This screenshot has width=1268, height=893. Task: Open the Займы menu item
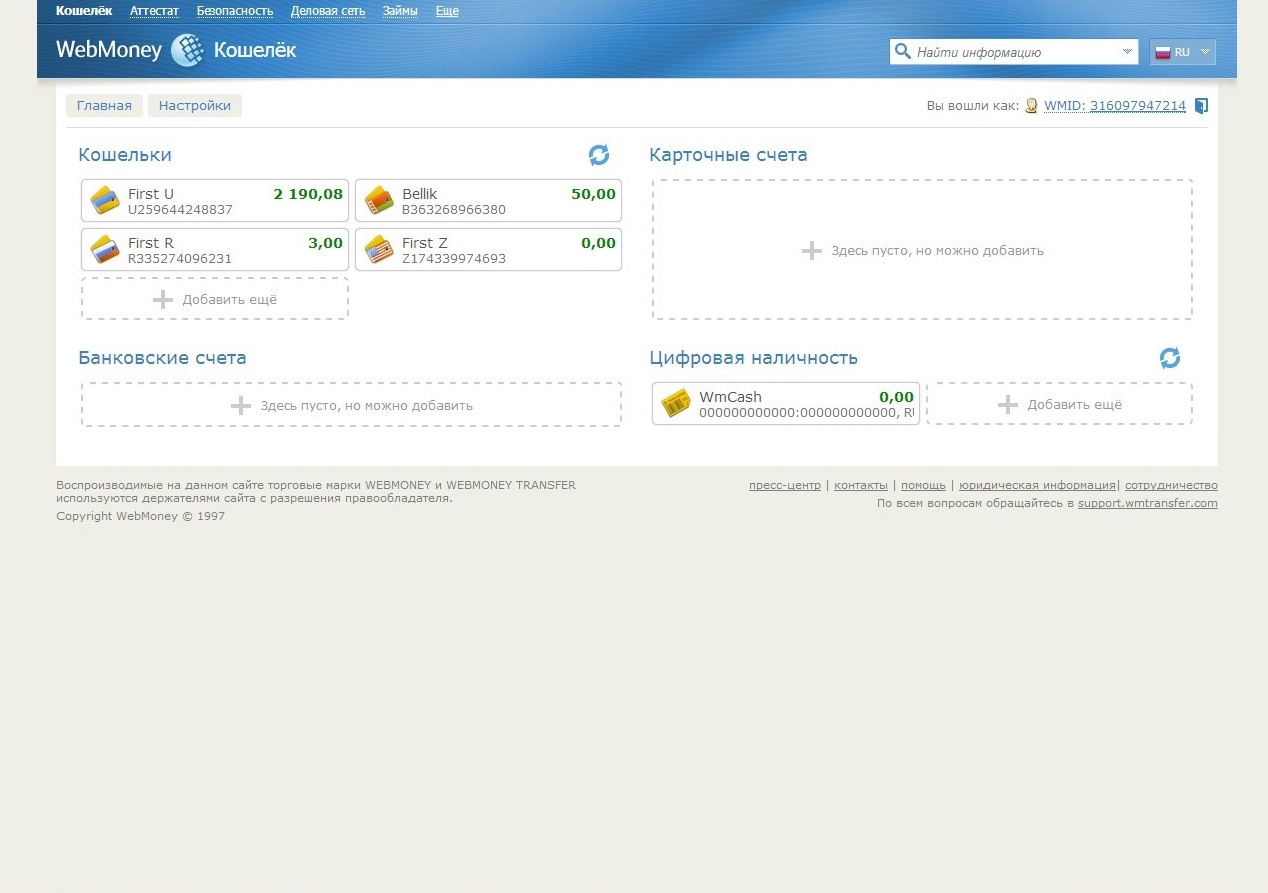coord(400,11)
